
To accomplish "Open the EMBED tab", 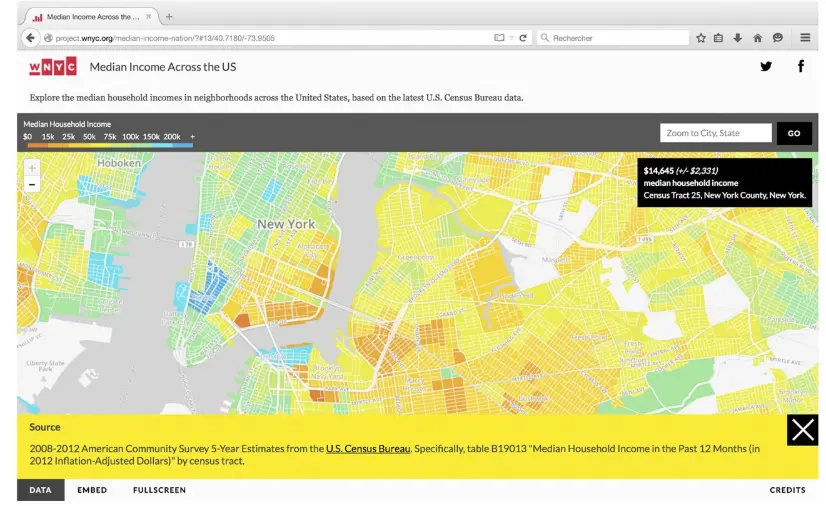I will pos(92,490).
